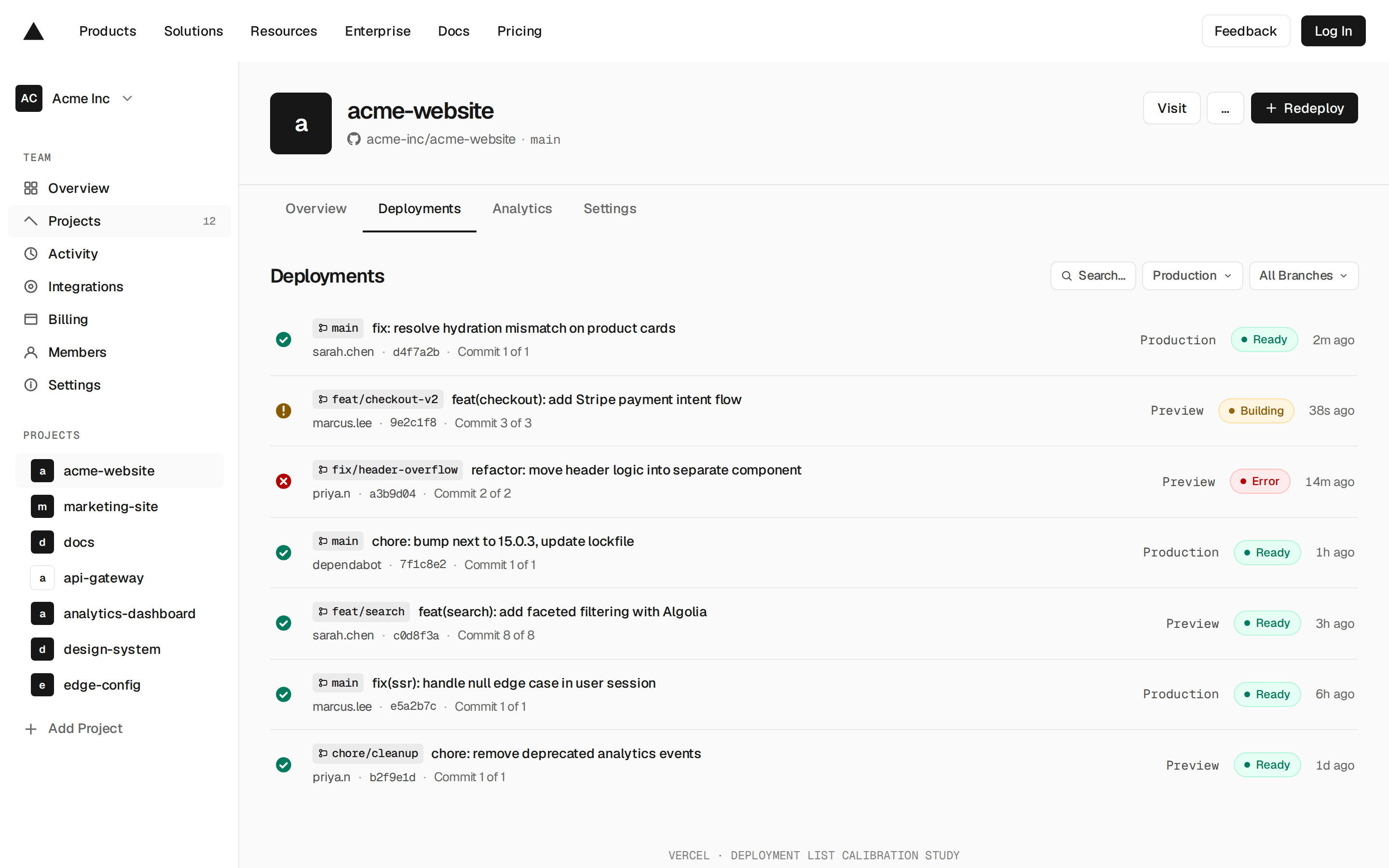1389x868 pixels.
Task: Click the Pricing nav link
Action: [519, 31]
